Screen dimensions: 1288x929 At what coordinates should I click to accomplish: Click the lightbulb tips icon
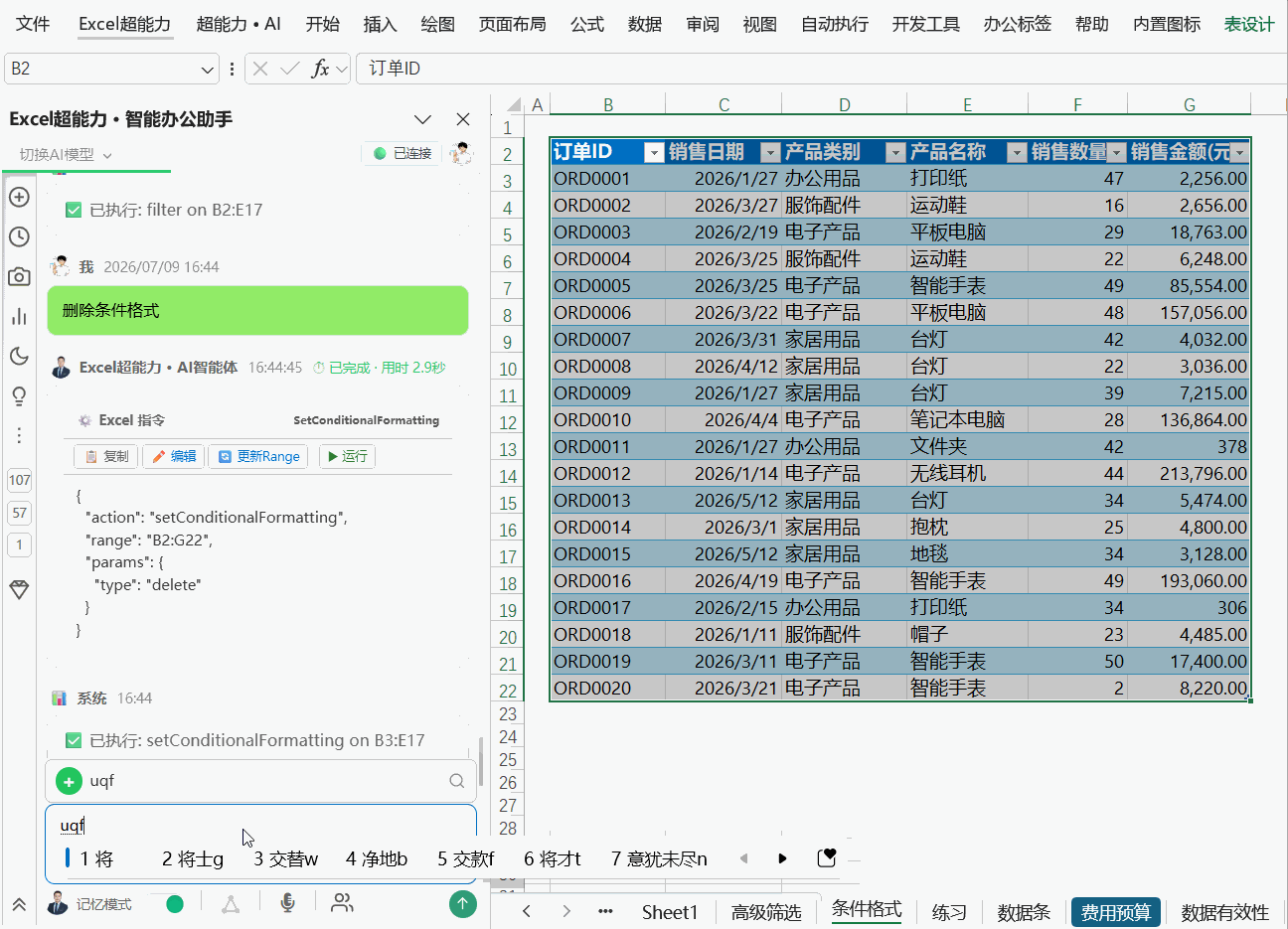[19, 395]
